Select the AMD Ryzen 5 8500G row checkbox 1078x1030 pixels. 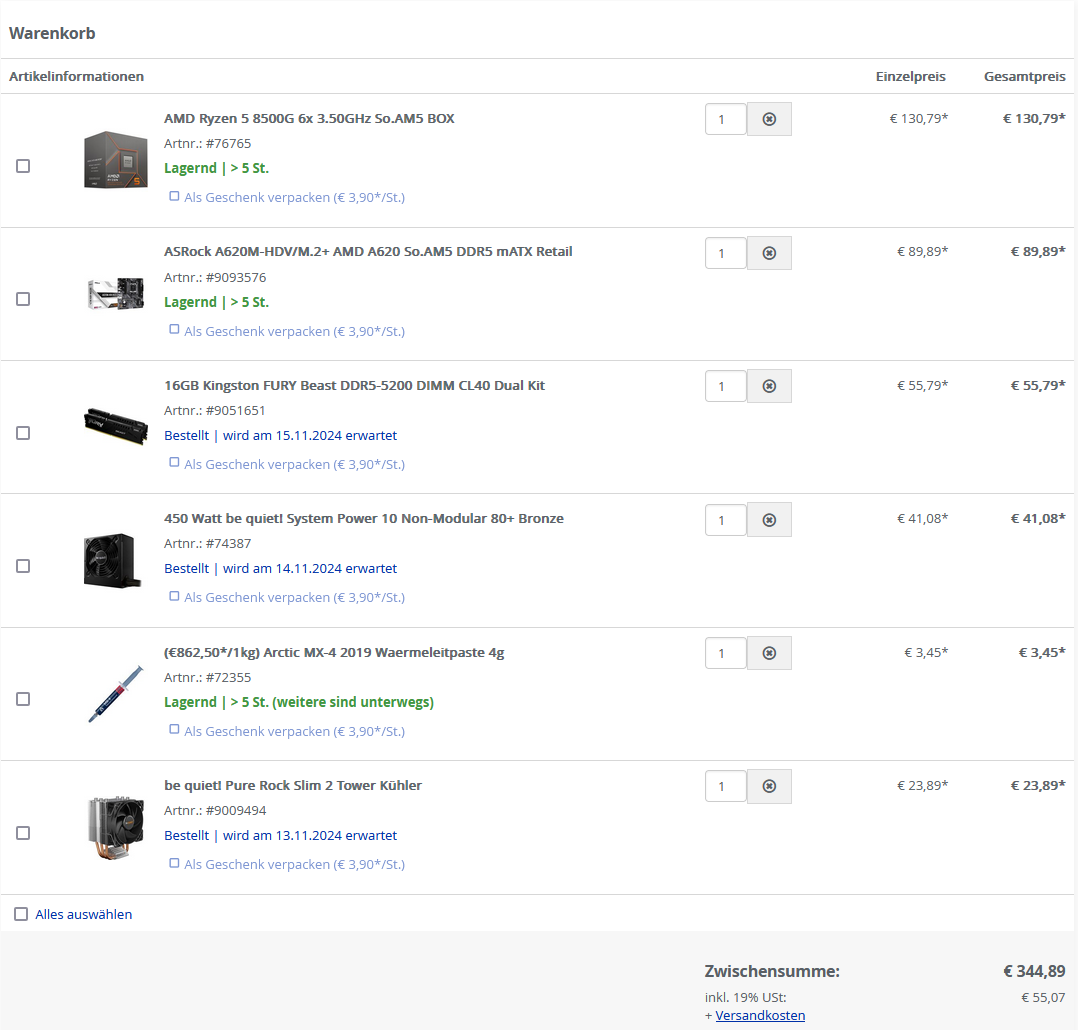pos(23,166)
